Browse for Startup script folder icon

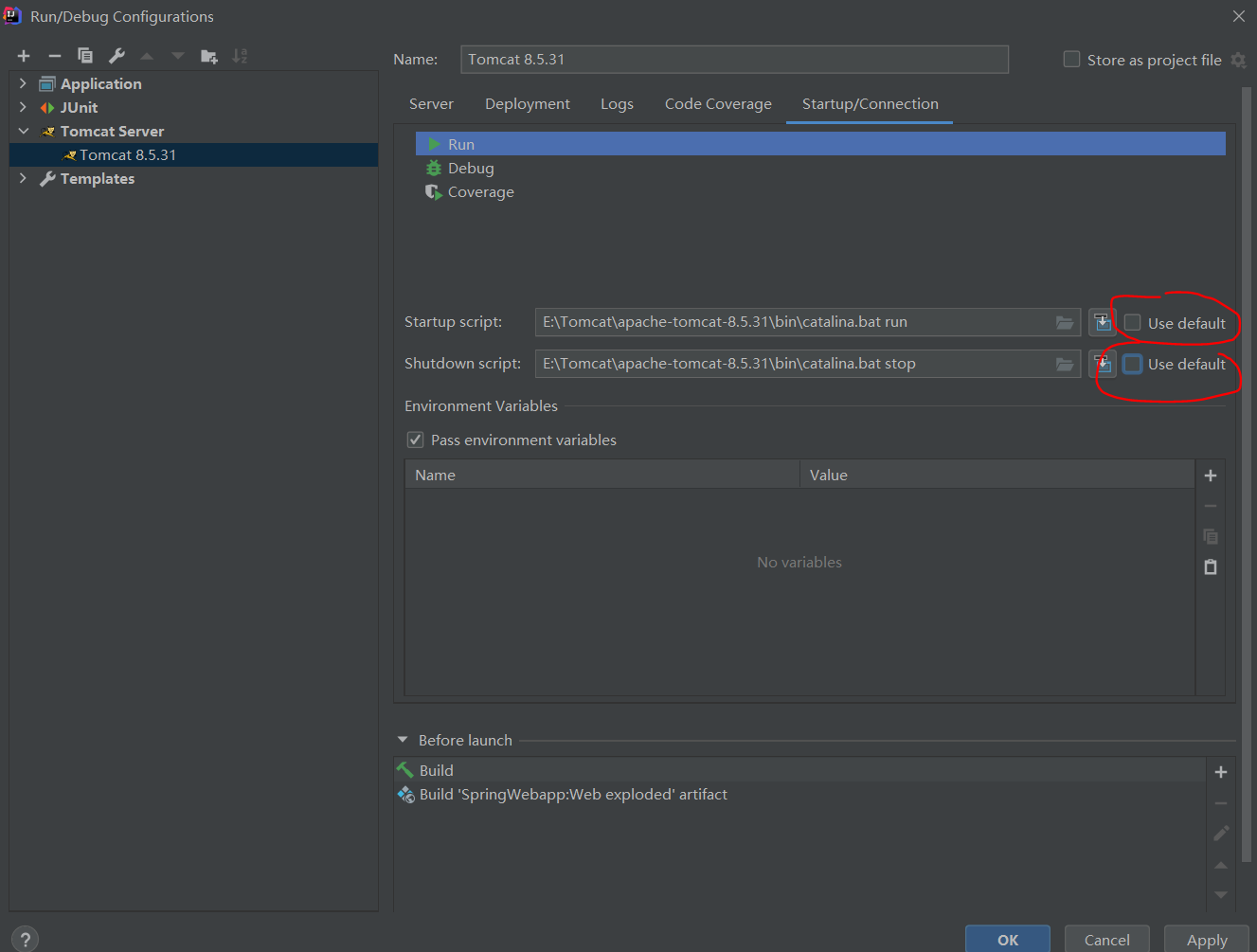[x=1065, y=323]
